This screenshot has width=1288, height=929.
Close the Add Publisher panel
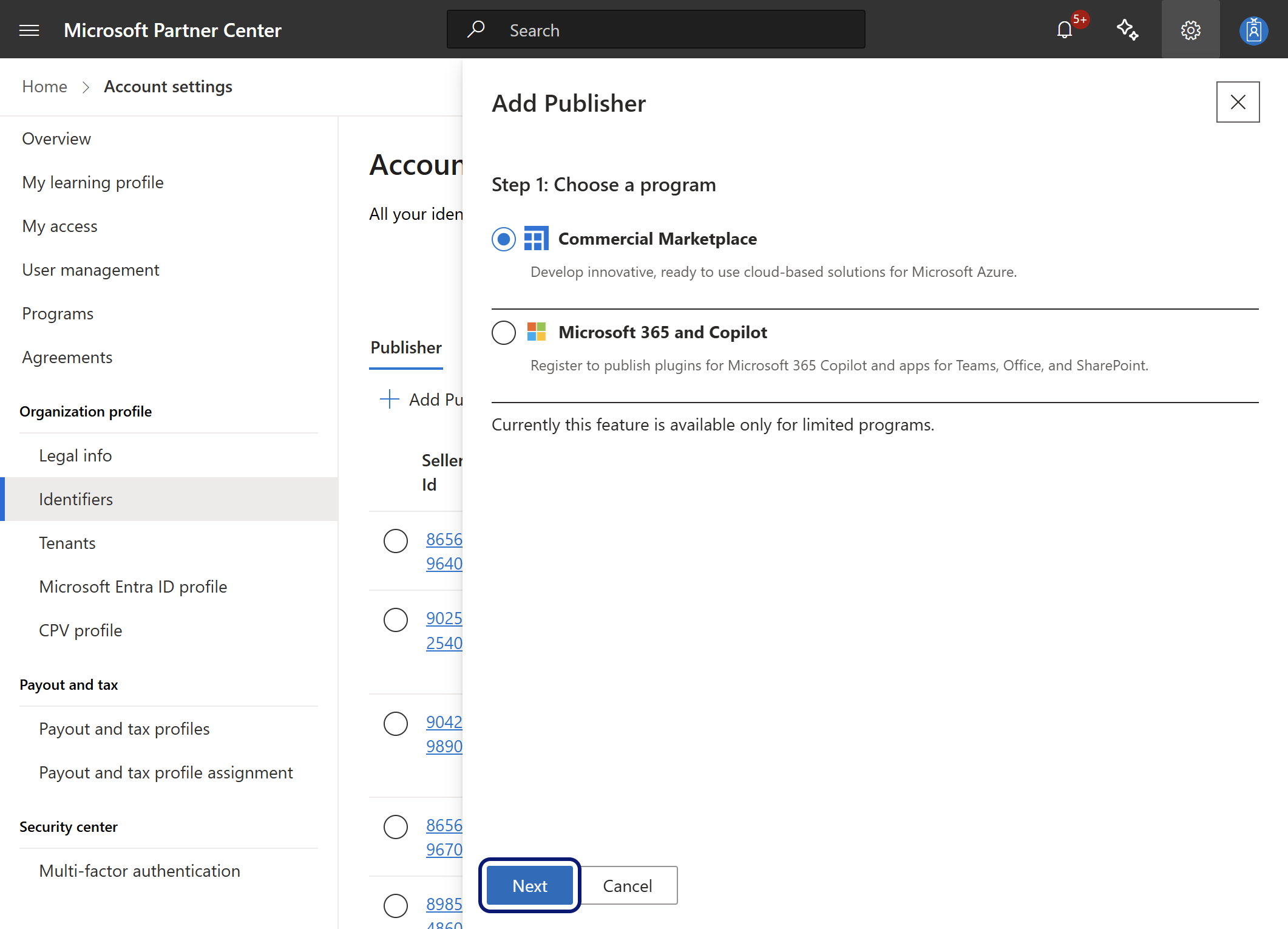pos(1238,102)
